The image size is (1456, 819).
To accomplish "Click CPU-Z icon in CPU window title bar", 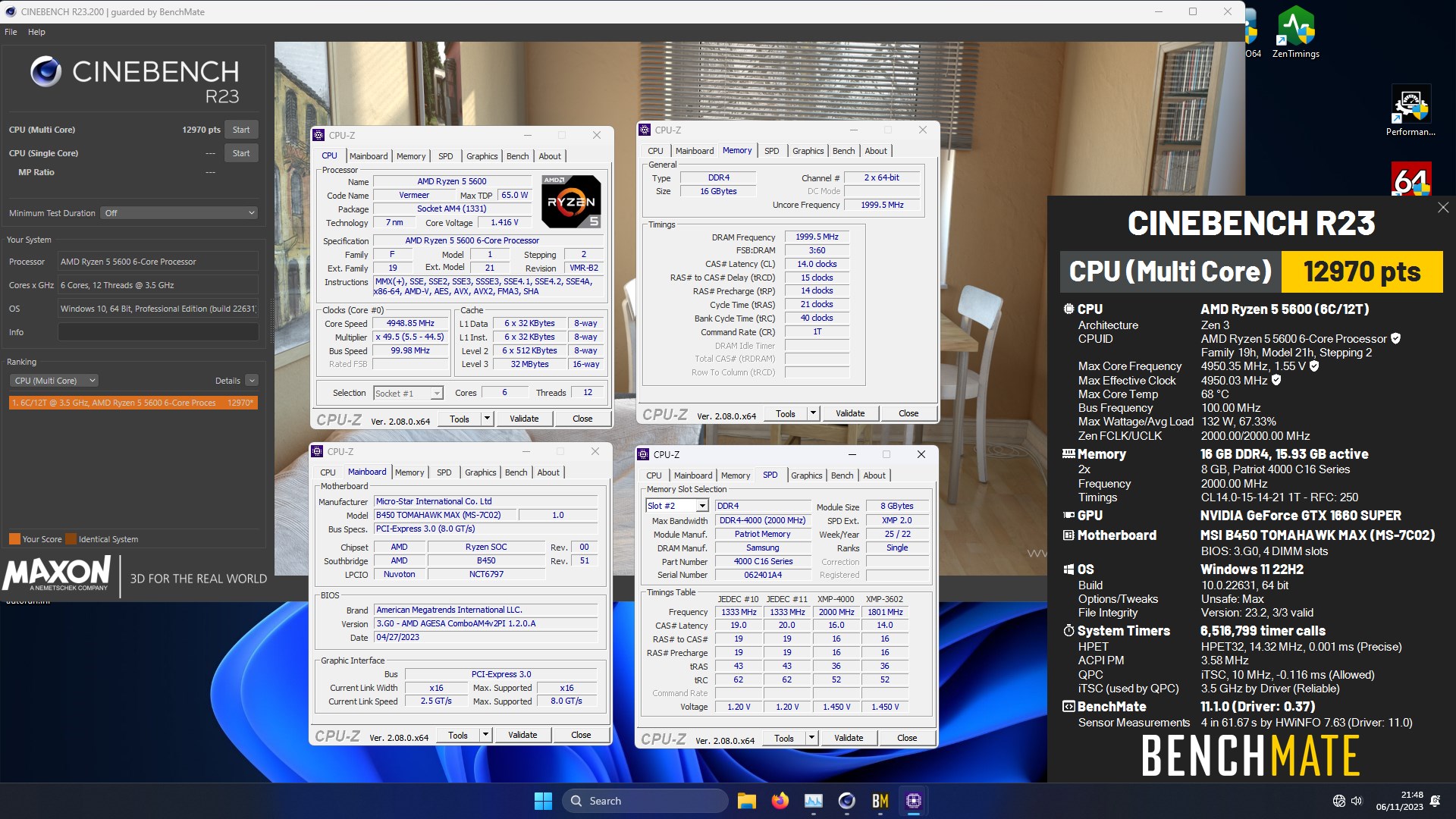I will click(318, 135).
